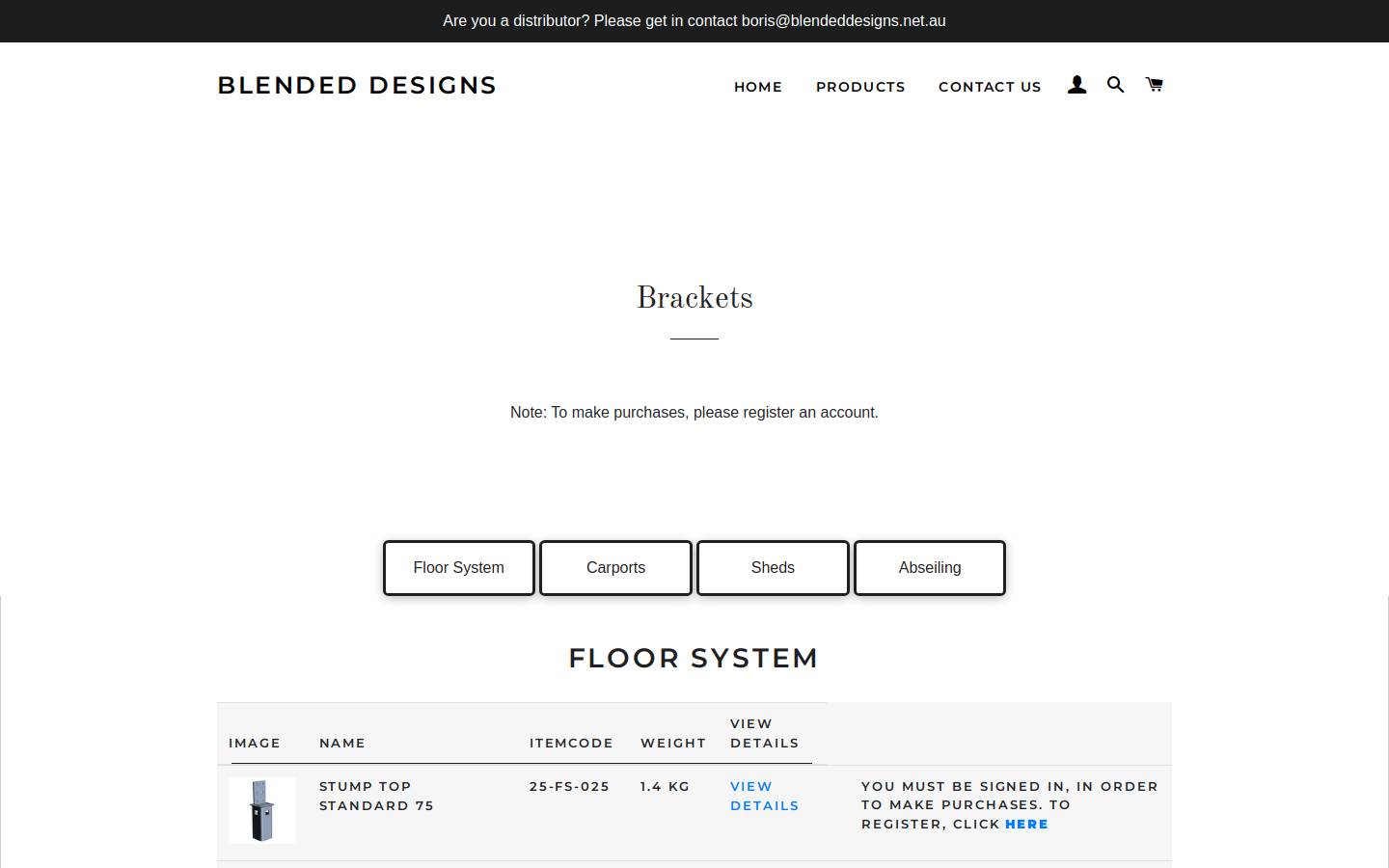Open the account login icon
1389x868 pixels.
[x=1076, y=85]
